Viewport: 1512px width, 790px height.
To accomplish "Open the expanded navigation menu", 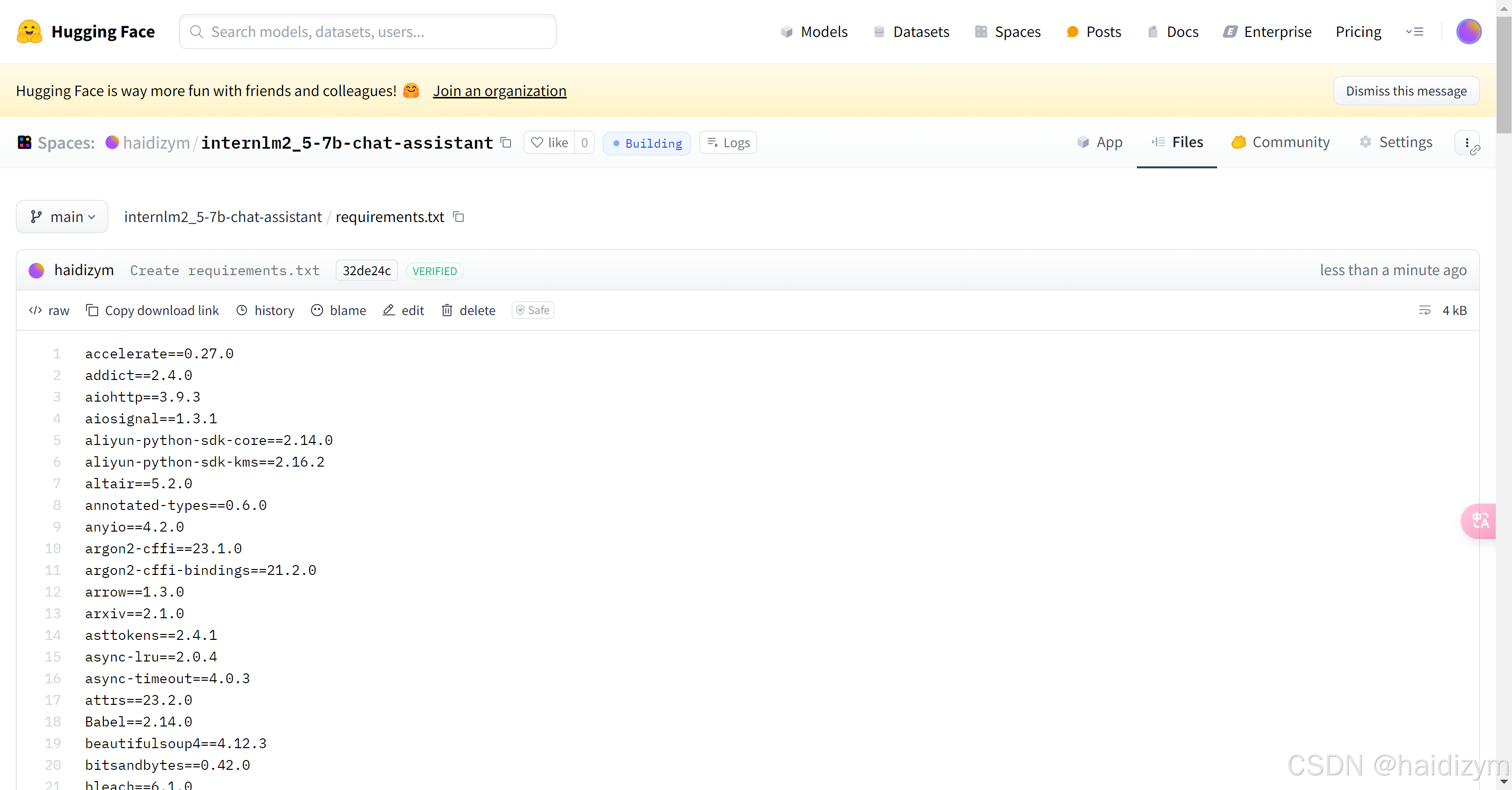I will pyautogui.click(x=1415, y=32).
